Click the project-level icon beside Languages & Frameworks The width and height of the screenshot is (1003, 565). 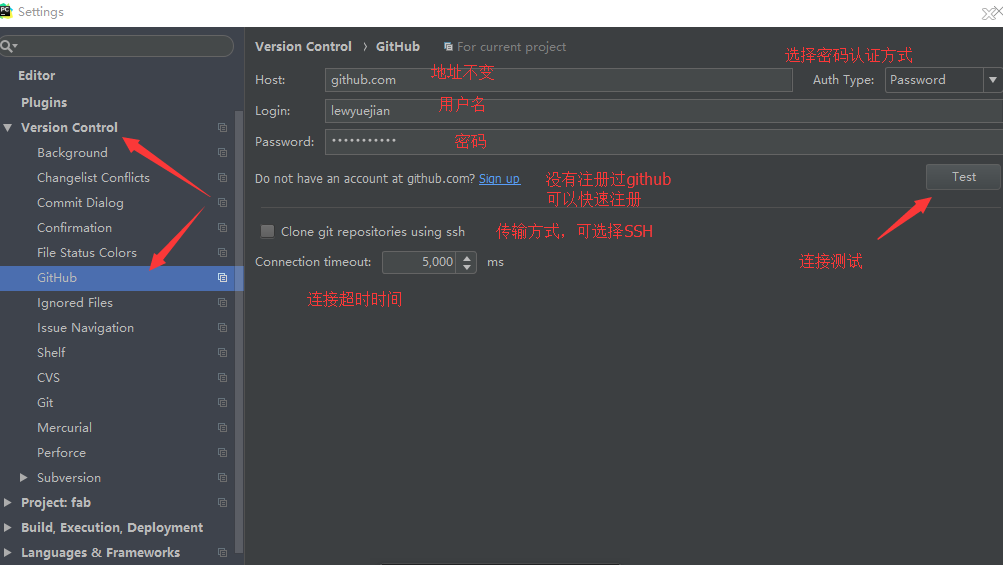(222, 552)
